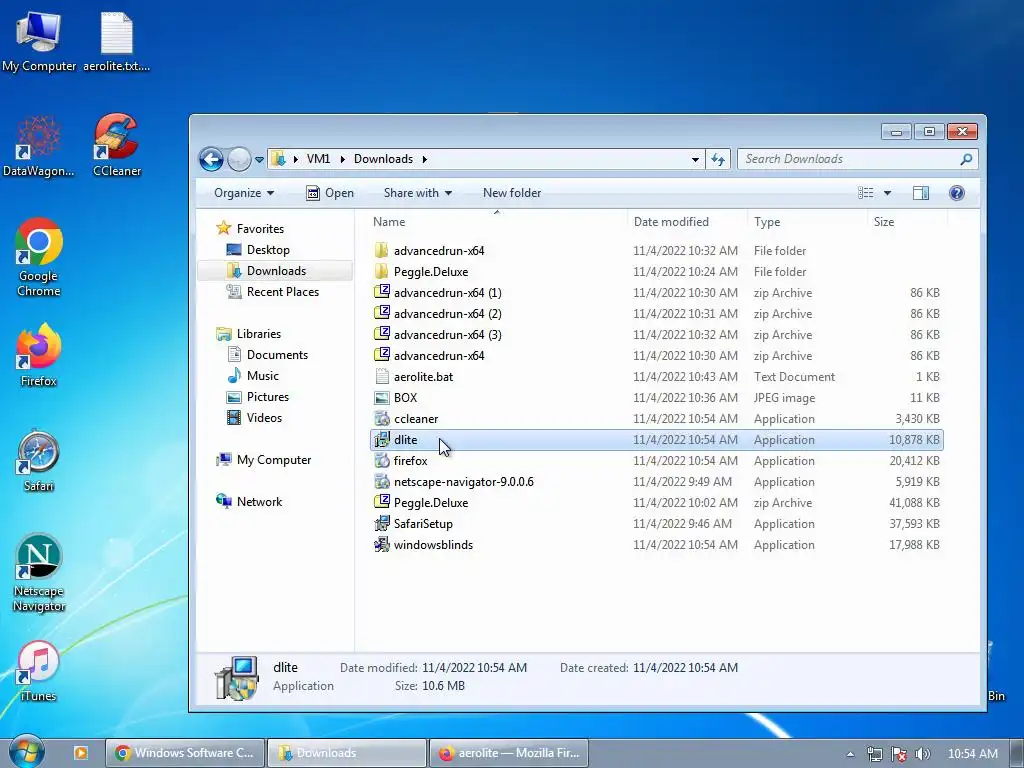Select the advancedrun-x64 folder icon
Image resolution: width=1024 pixels, height=768 pixels.
pyautogui.click(x=381, y=251)
